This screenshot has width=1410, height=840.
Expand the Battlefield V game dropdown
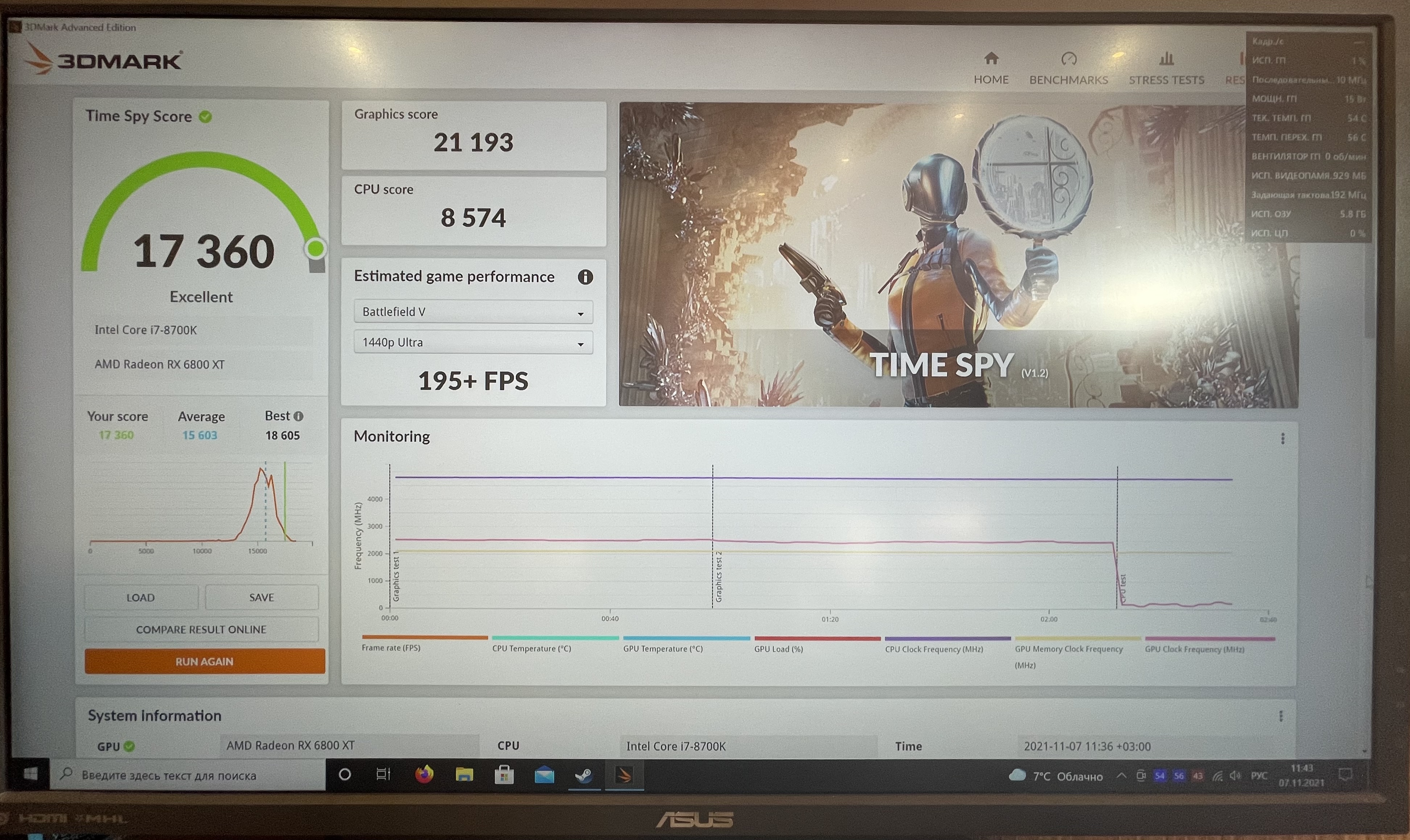(x=473, y=312)
